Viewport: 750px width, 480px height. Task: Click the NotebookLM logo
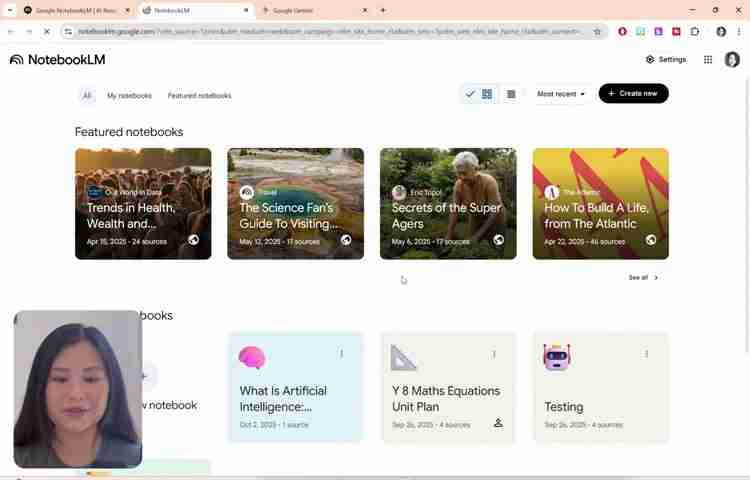[57, 60]
